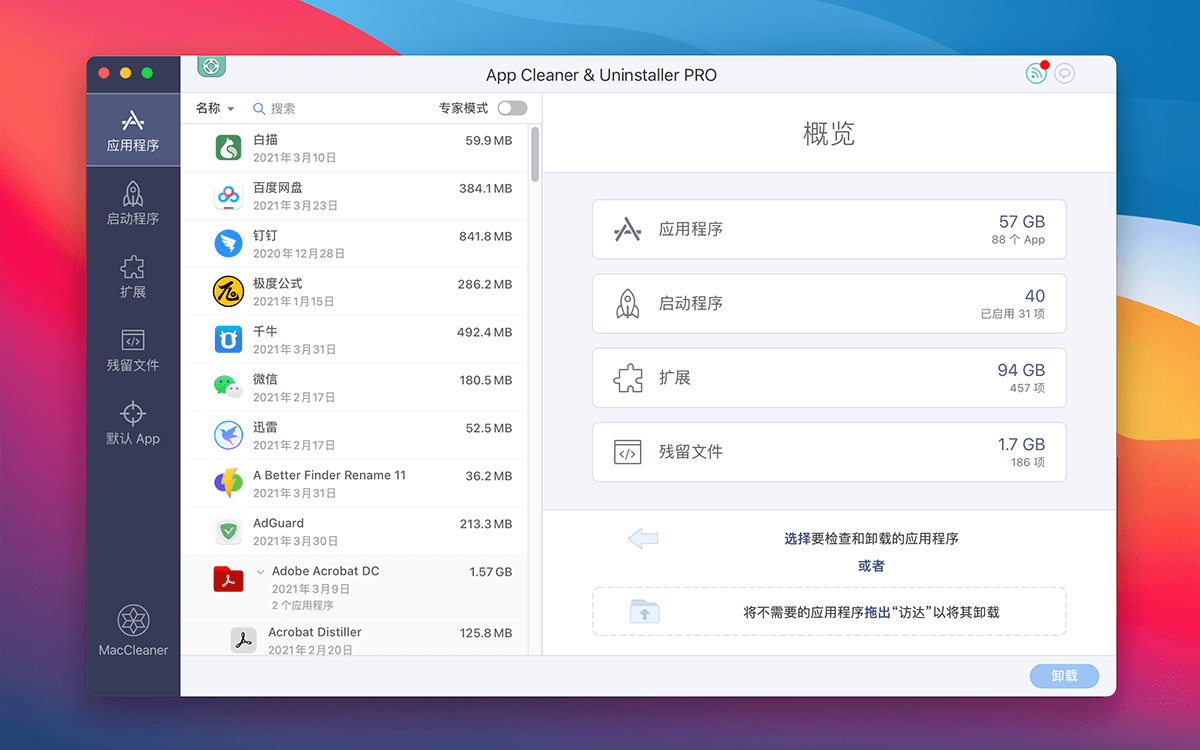
Task: Select the AdGuard shield icon
Action: pos(229,531)
